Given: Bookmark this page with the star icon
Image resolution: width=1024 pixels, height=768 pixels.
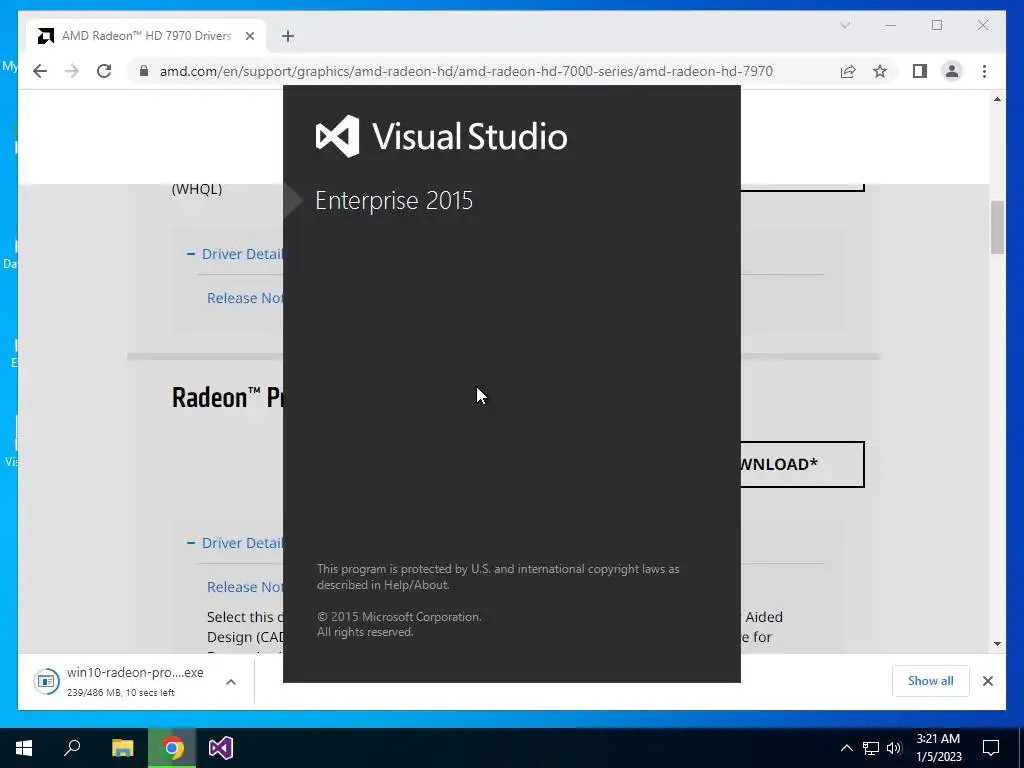Looking at the screenshot, I should (880, 71).
